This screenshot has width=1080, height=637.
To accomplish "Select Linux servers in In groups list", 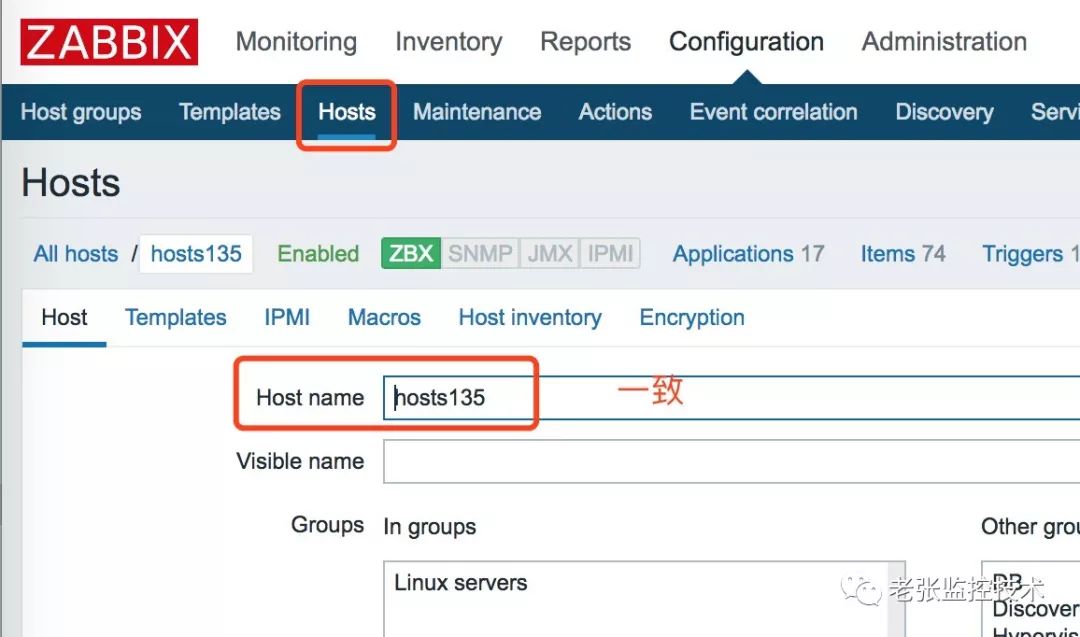I will tap(461, 583).
